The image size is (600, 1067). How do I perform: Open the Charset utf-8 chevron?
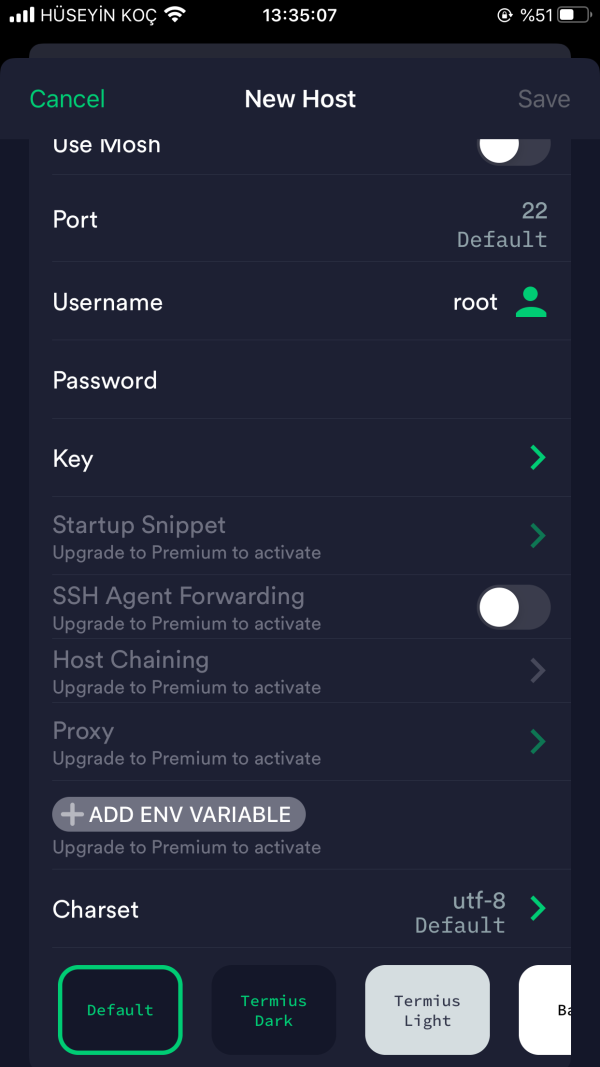(538, 908)
